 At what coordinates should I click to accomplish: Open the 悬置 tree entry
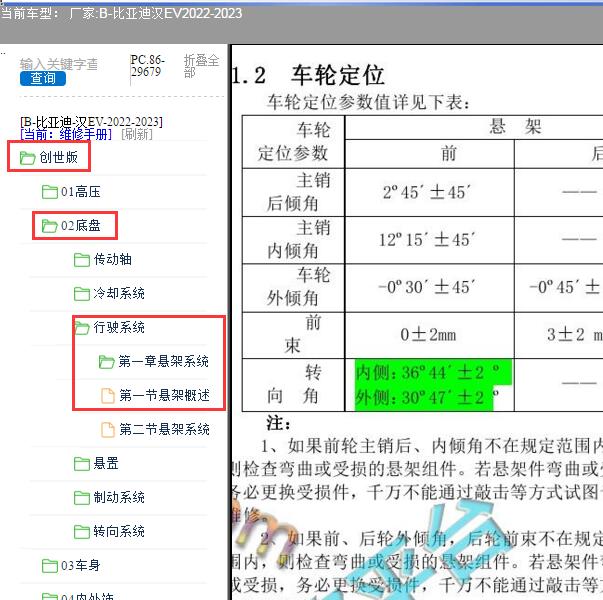coord(106,463)
